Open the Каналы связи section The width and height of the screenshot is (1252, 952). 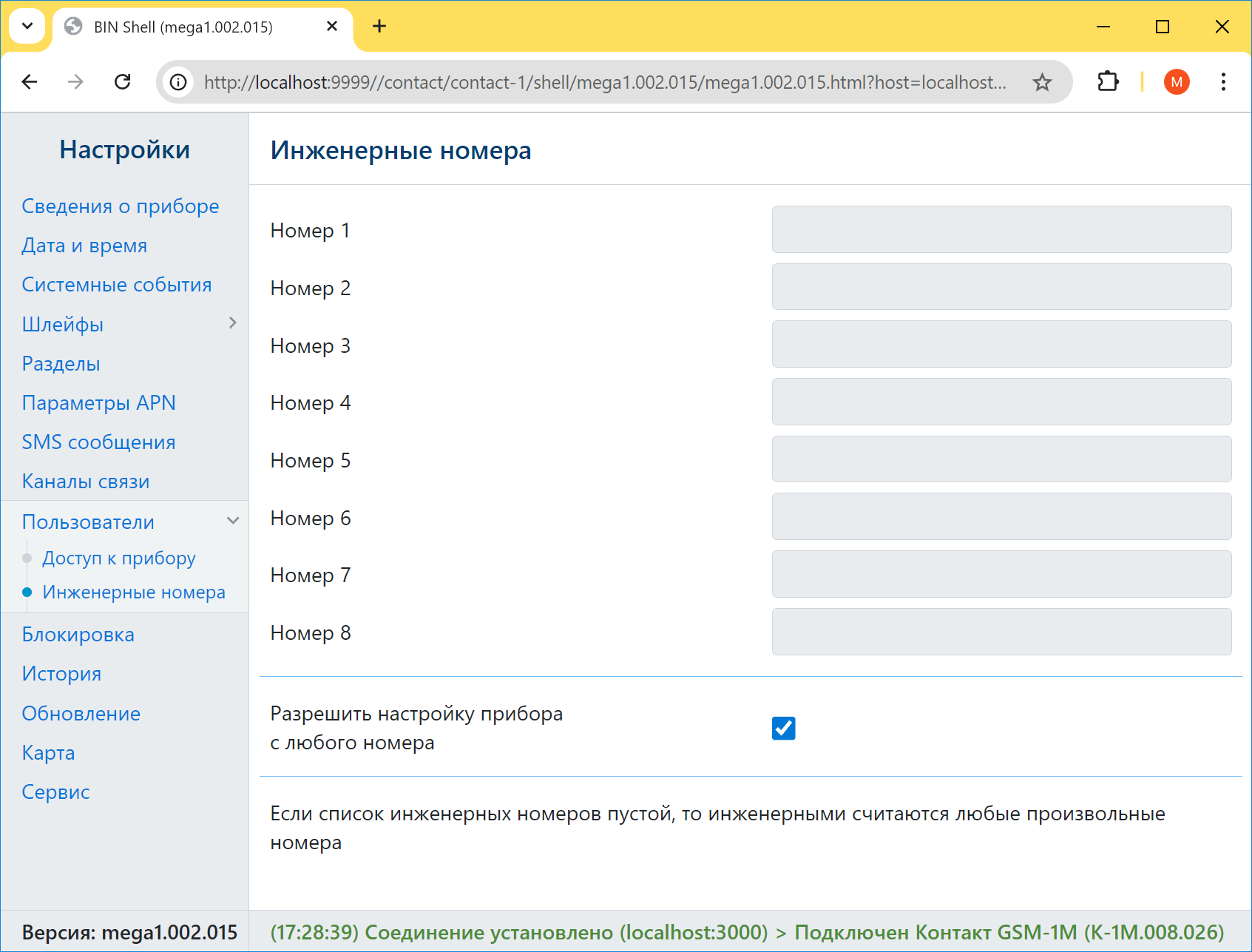coord(86,481)
